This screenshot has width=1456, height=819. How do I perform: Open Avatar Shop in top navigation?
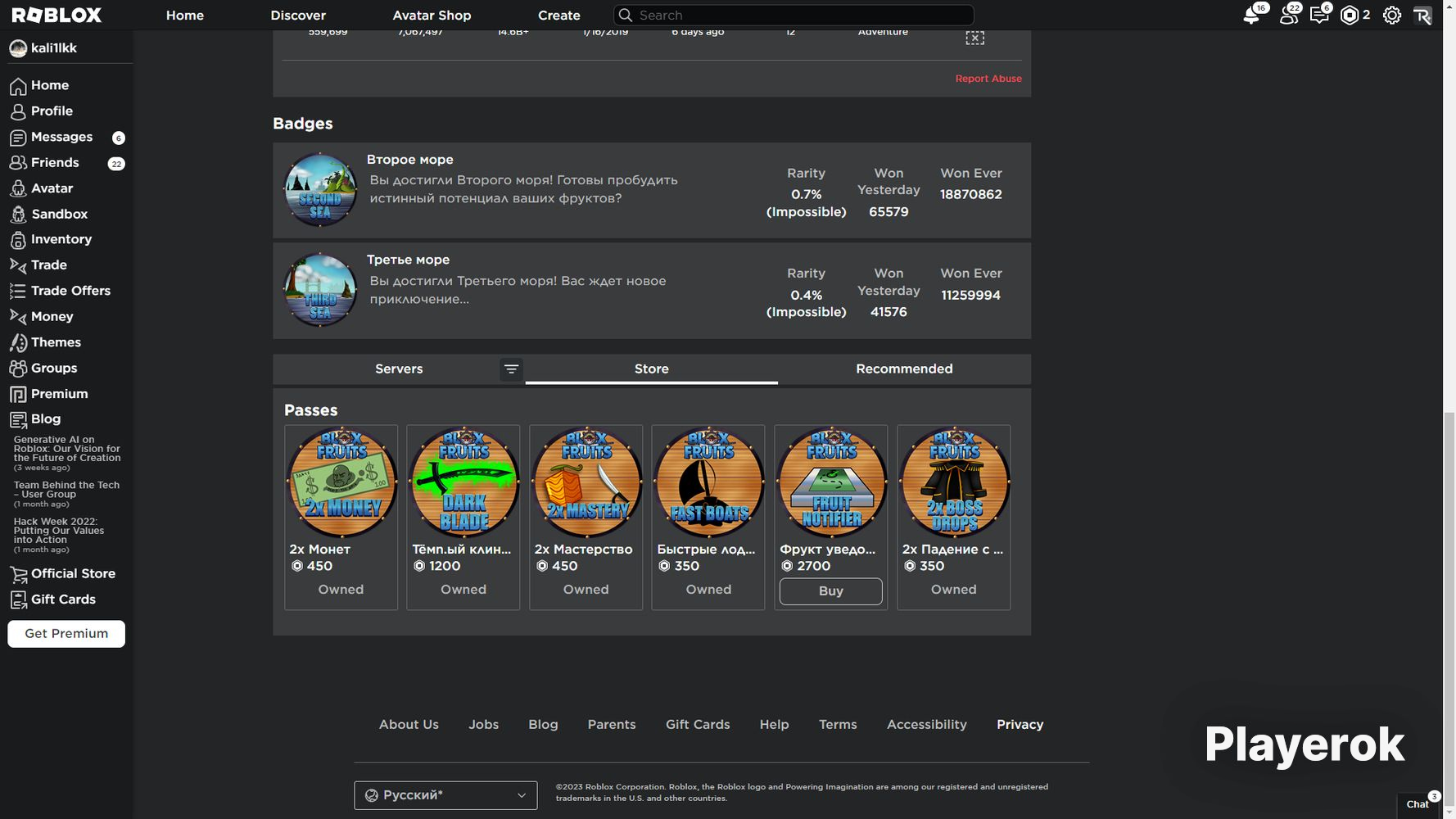coord(432,16)
